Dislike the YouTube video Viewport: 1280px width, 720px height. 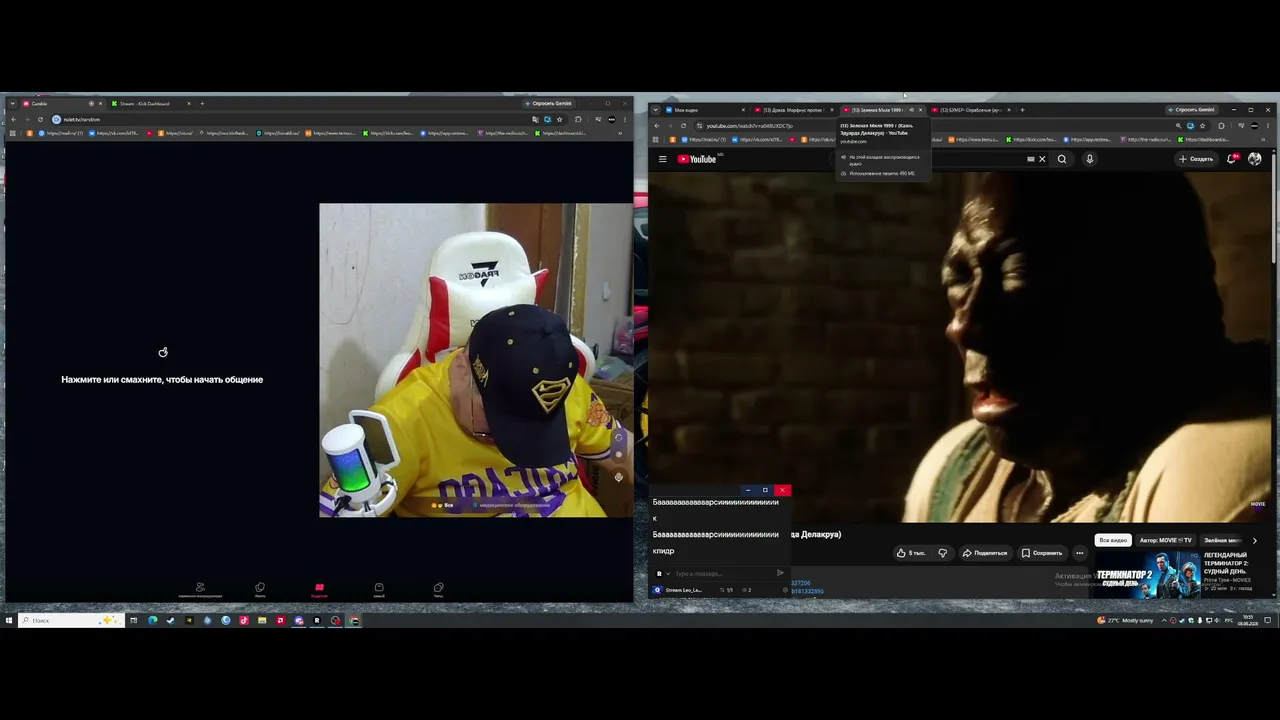(942, 553)
